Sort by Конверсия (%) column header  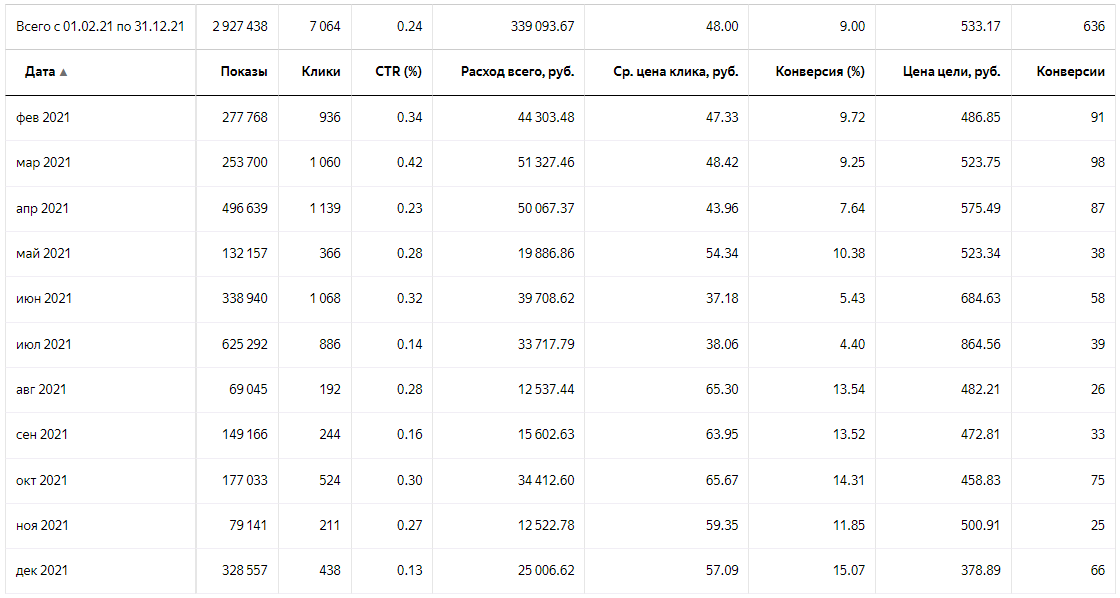click(x=820, y=72)
